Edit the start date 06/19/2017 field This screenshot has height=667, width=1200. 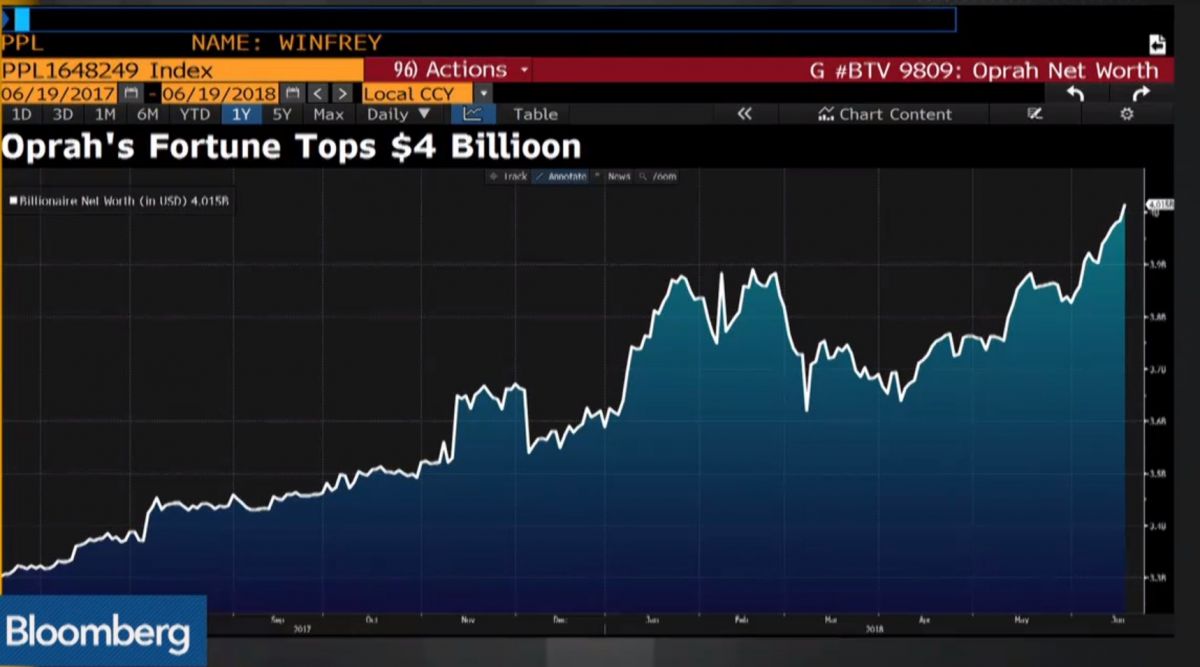pos(60,93)
